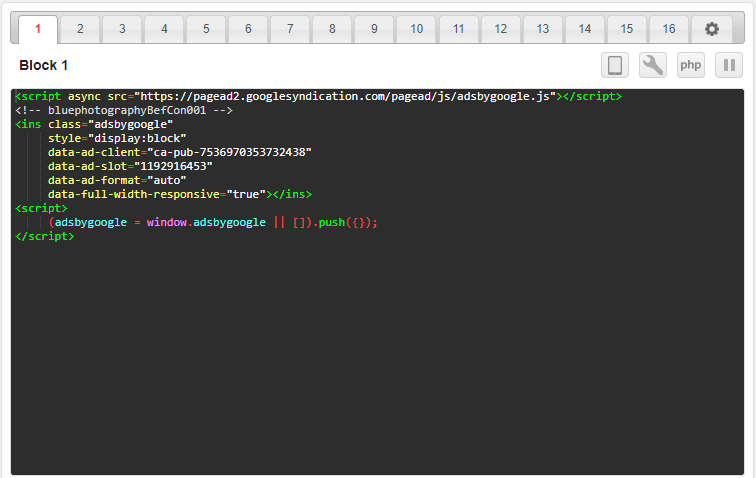This screenshot has width=756, height=478.
Task: Click inside the code editor empty area
Action: [x=377, y=360]
